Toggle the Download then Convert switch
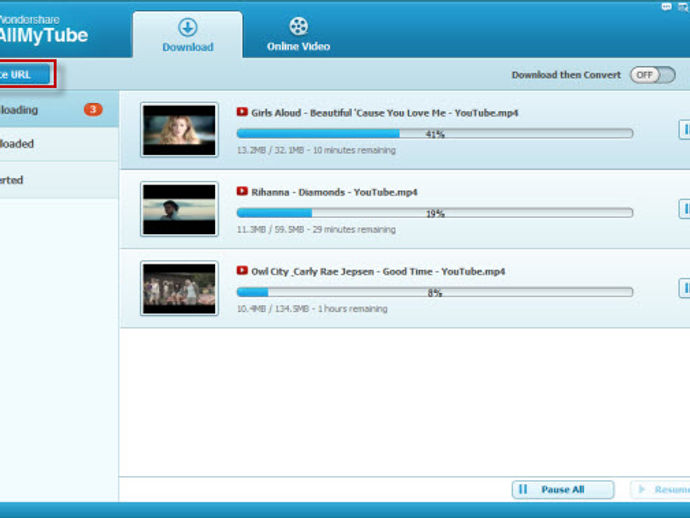The image size is (690, 518). [653, 75]
